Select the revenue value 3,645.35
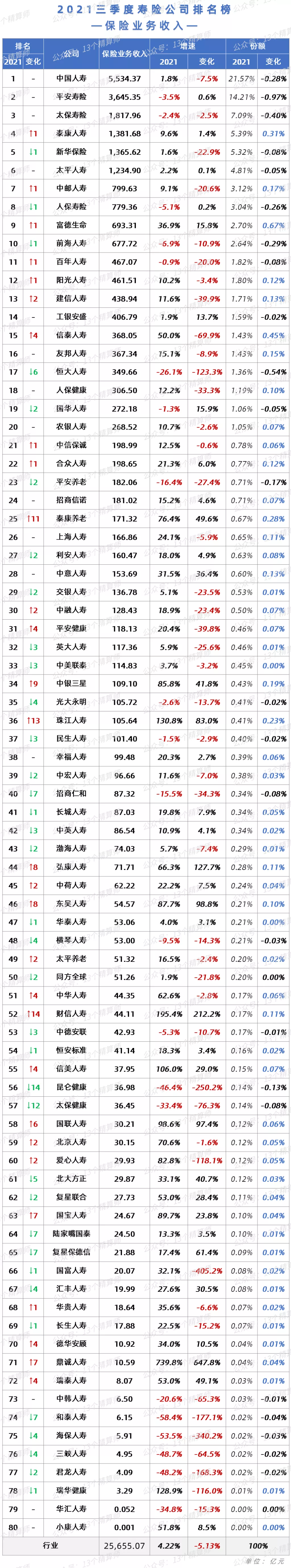Screen dimensions: 291x1568 tap(124, 97)
